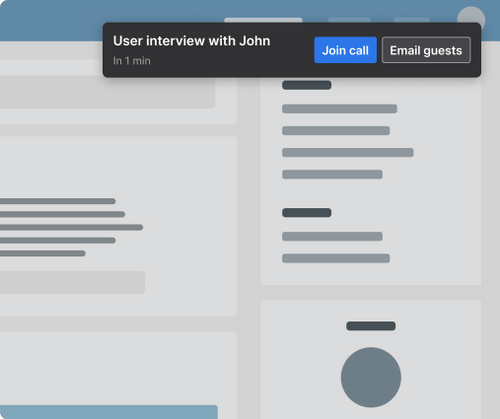
Task: Click the gray field below the paragraph lines
Action: 72,282
